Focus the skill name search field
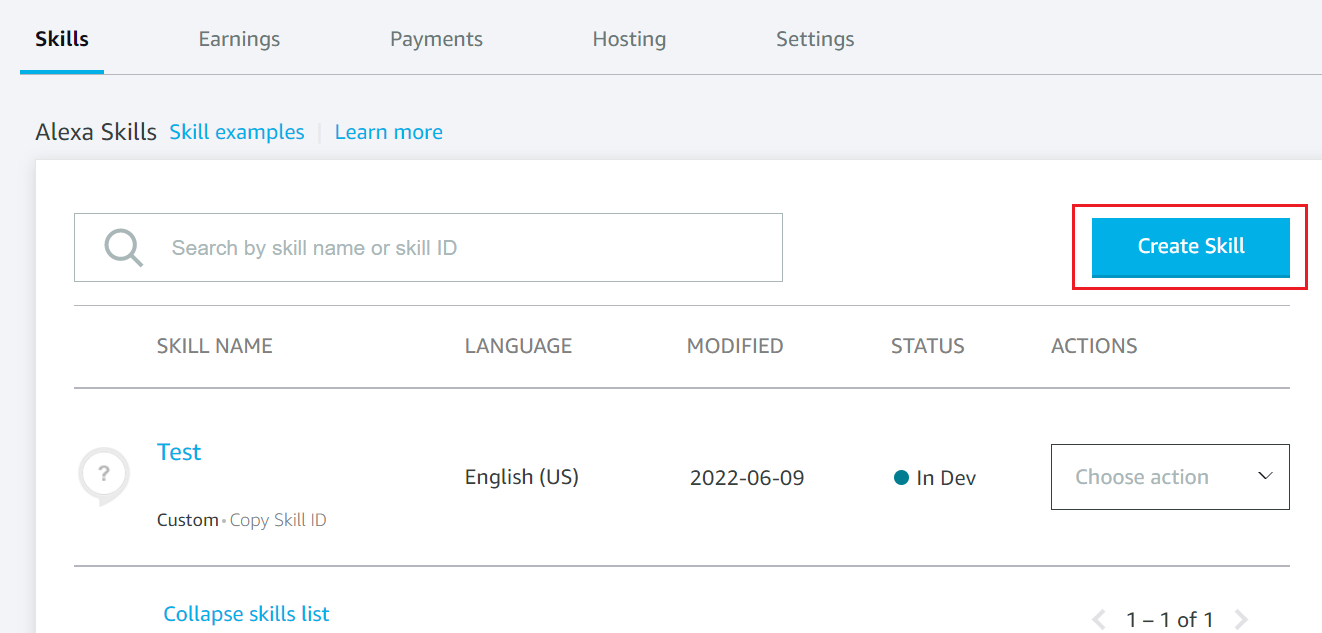This screenshot has height=633, width=1322. [x=428, y=247]
